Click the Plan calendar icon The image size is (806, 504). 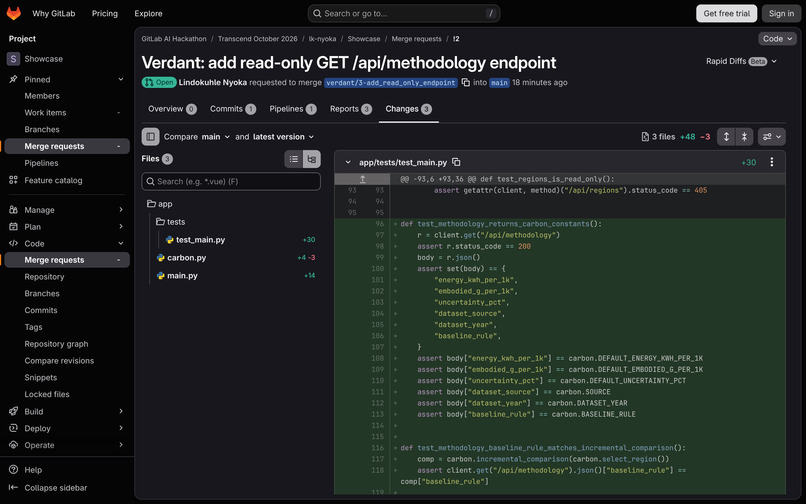pyautogui.click(x=13, y=226)
